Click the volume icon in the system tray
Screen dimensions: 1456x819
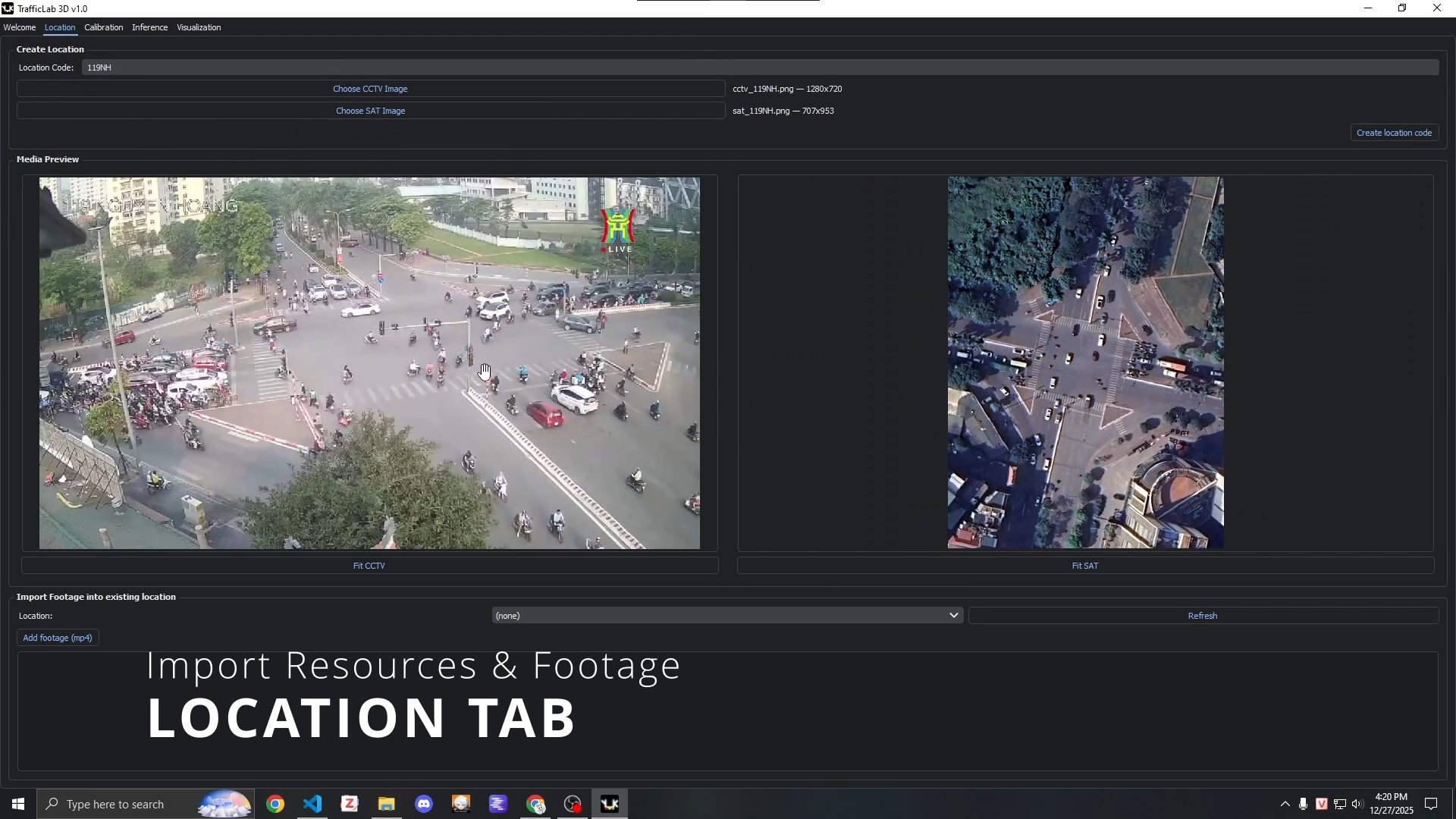[x=1357, y=804]
